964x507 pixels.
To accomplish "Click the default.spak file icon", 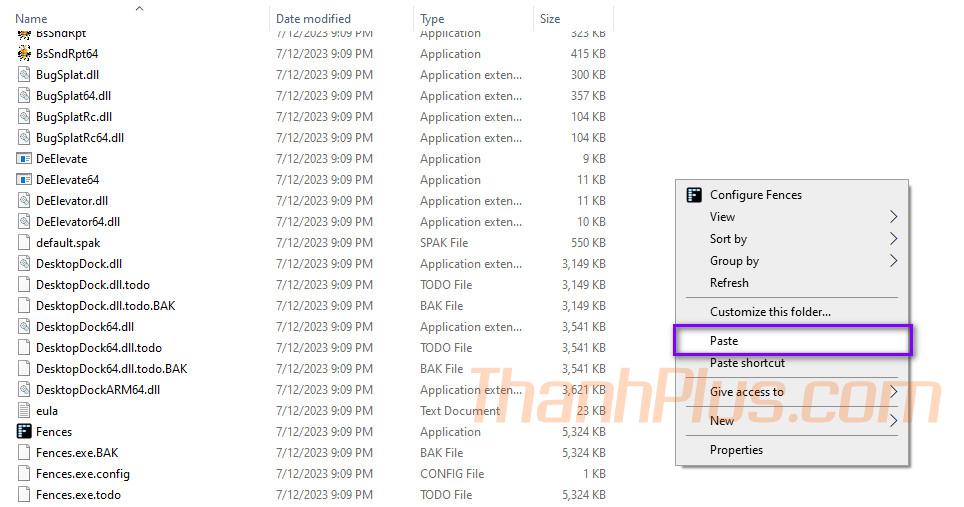I will (x=24, y=243).
